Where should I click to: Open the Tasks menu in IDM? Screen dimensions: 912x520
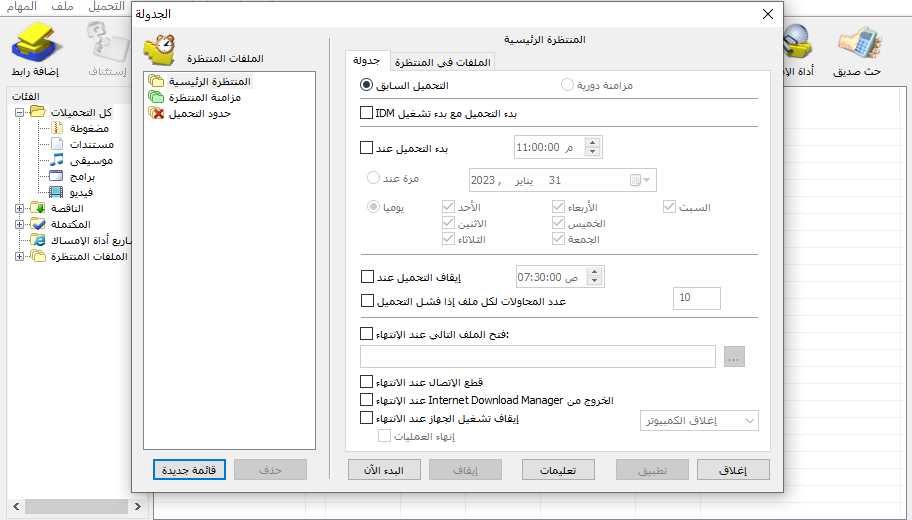(22, 6)
